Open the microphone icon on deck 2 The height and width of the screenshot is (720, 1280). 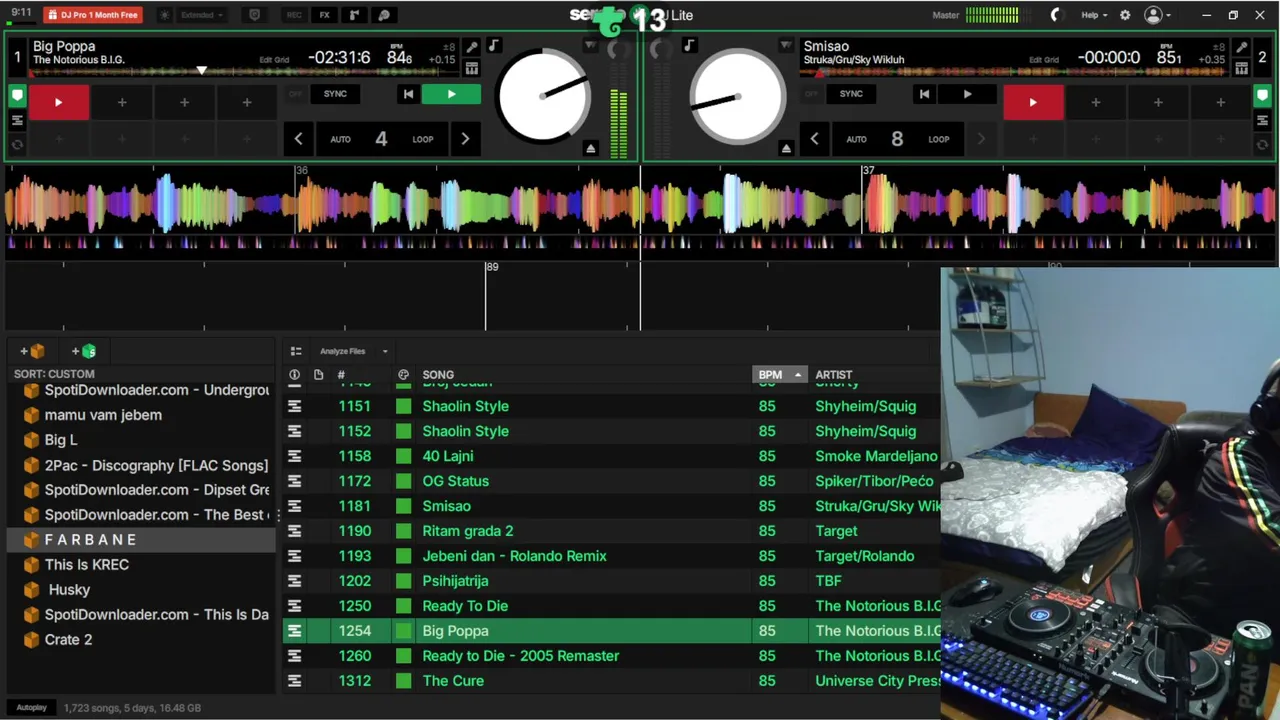(x=1241, y=47)
